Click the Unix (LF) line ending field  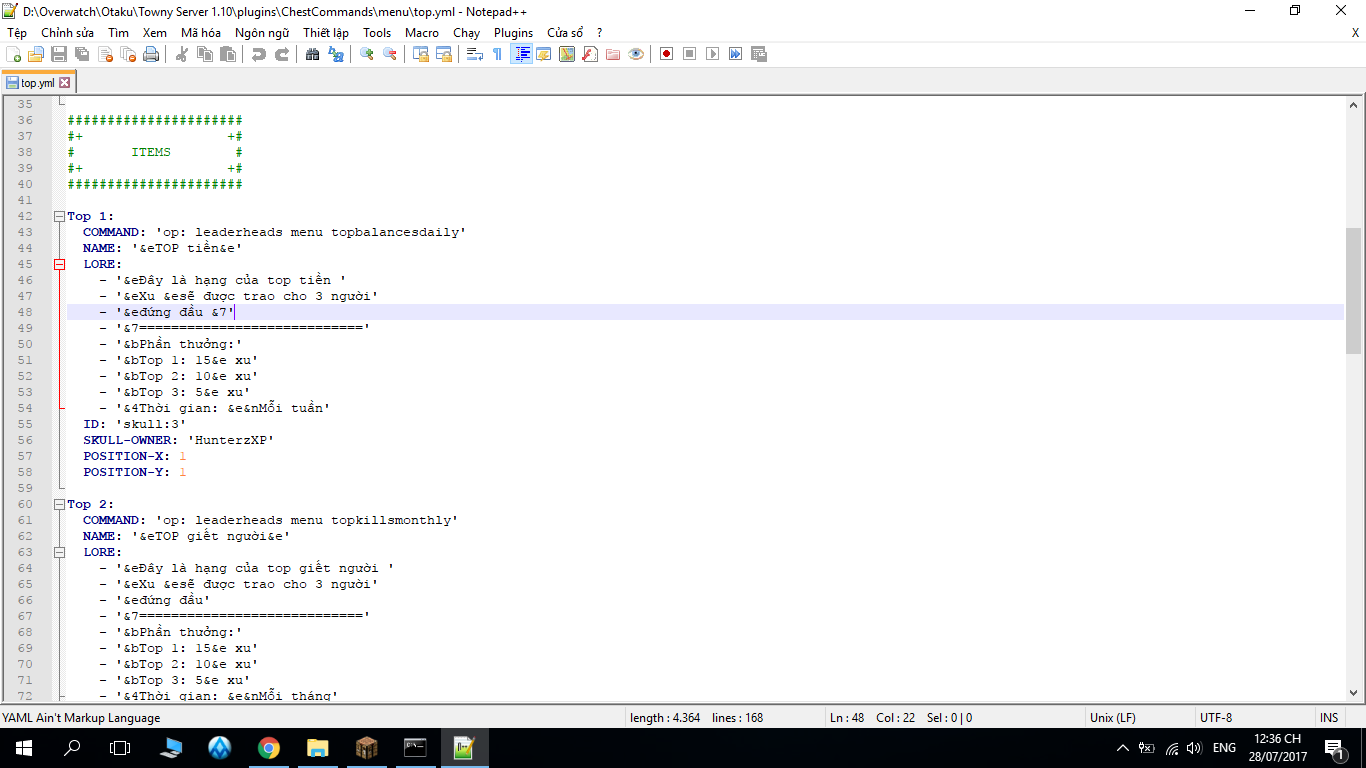(x=1112, y=718)
